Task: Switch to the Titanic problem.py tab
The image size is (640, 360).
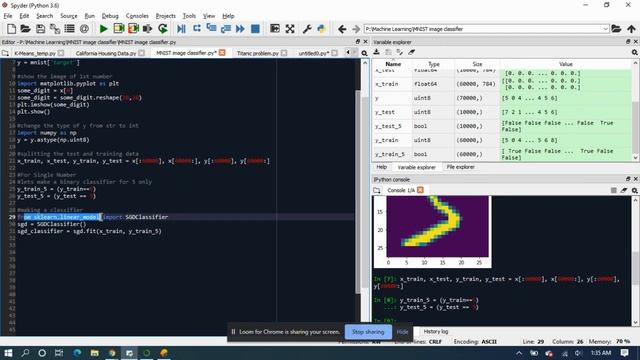Action: pyautogui.click(x=258, y=53)
